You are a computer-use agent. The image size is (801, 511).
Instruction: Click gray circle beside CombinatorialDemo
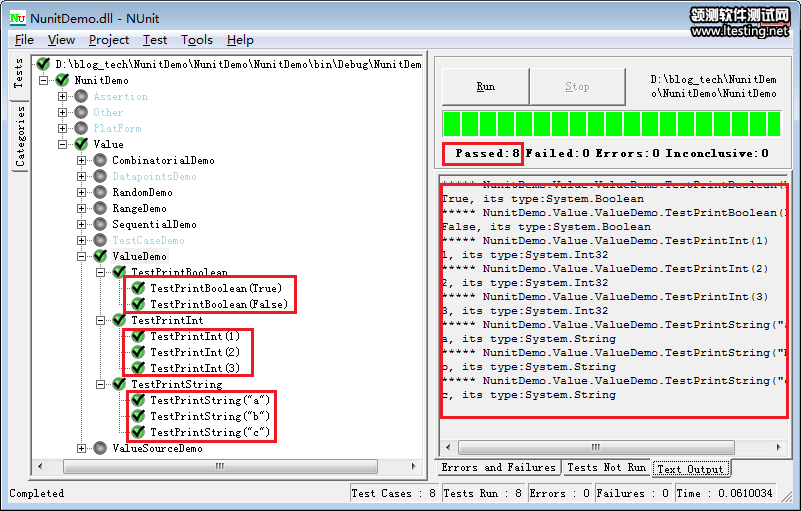coord(100,160)
